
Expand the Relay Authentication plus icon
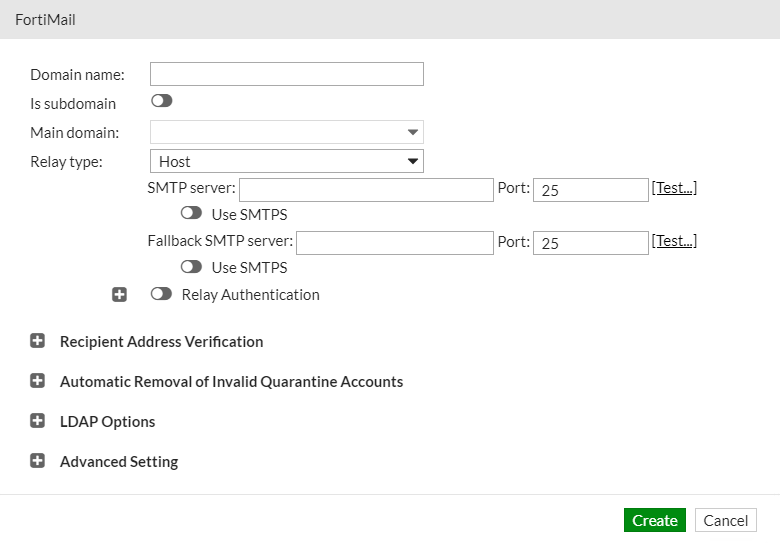coord(120,295)
